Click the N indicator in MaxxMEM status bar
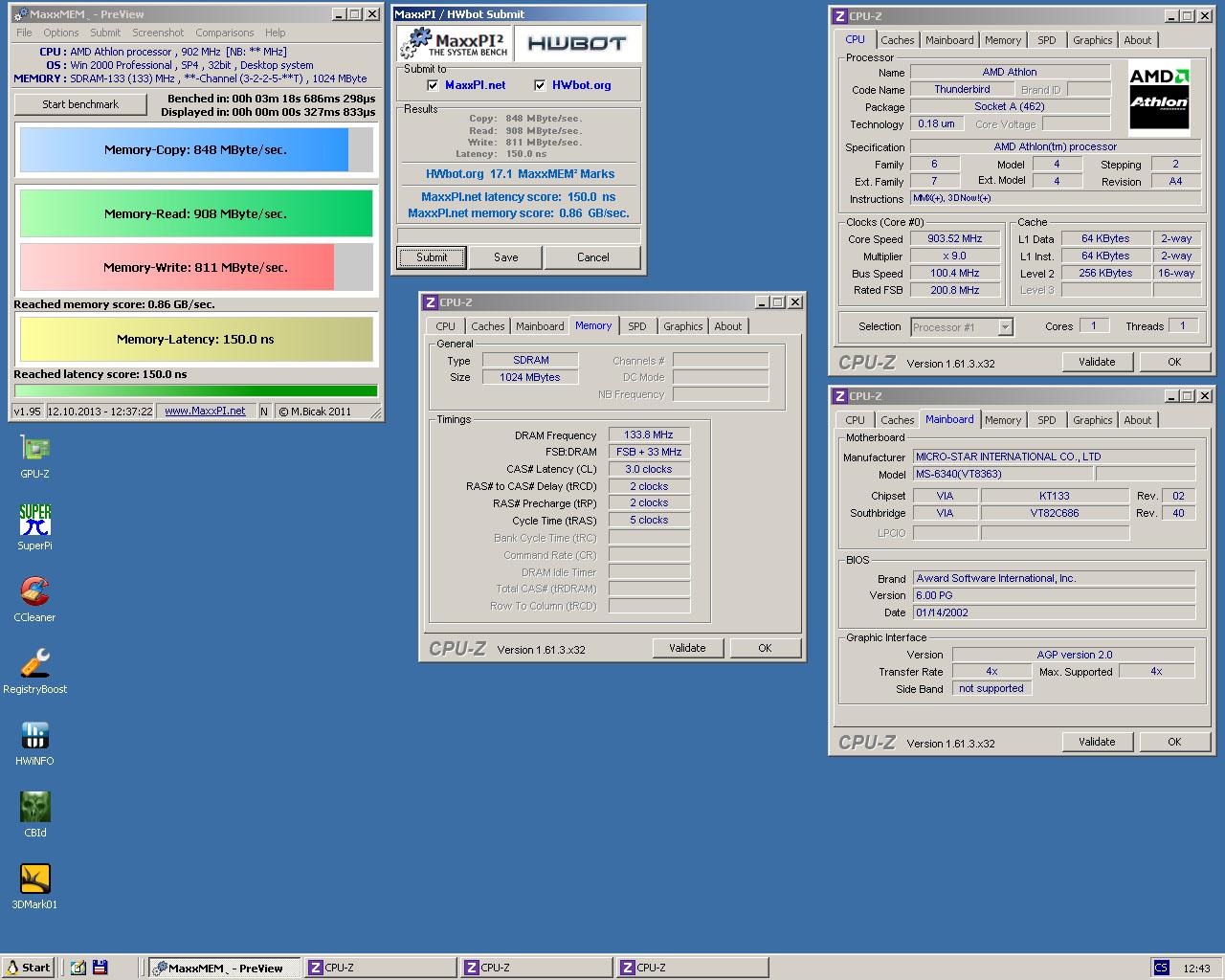This screenshot has height=980, width=1225. [x=264, y=412]
